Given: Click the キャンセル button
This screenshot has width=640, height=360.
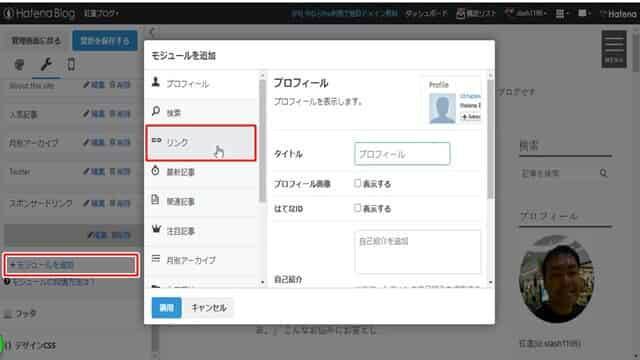Looking at the screenshot, I should pyautogui.click(x=209, y=308).
